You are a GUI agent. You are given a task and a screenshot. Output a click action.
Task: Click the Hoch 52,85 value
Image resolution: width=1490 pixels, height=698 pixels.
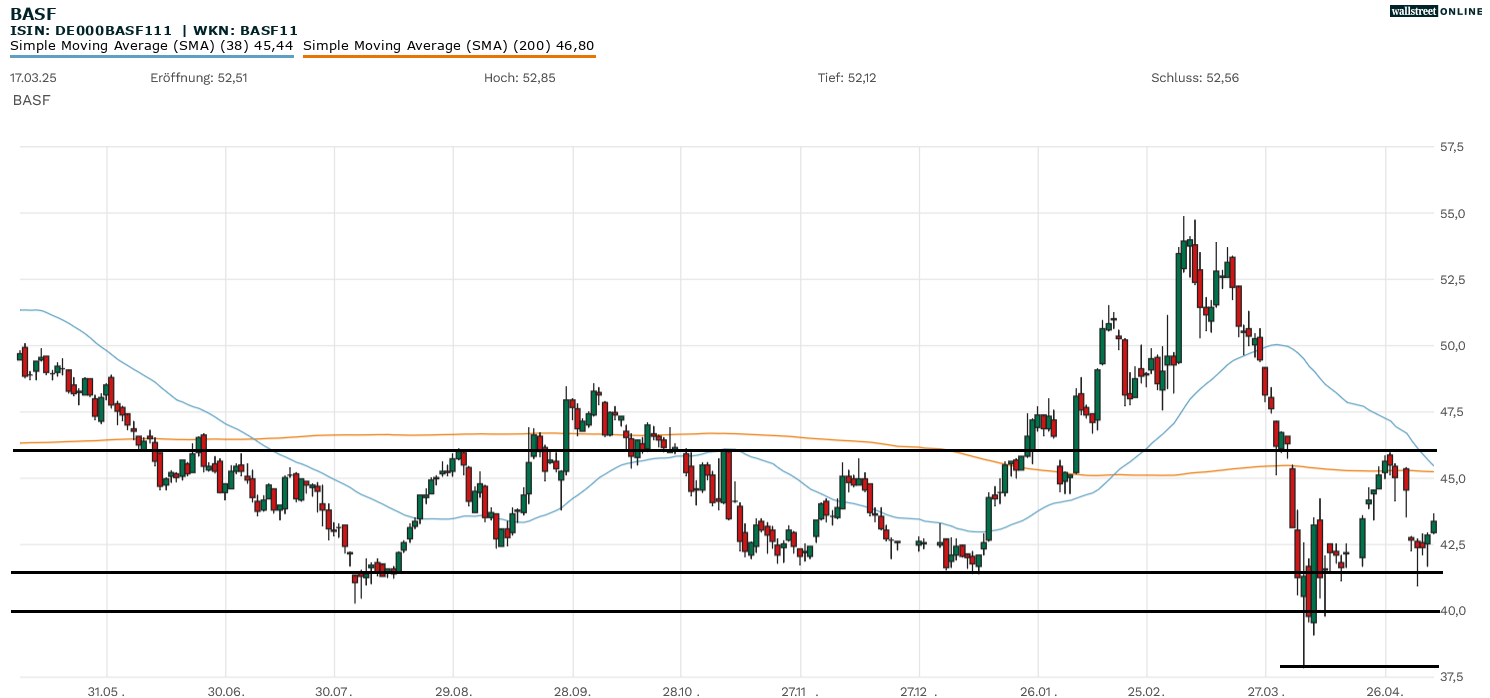[x=519, y=78]
